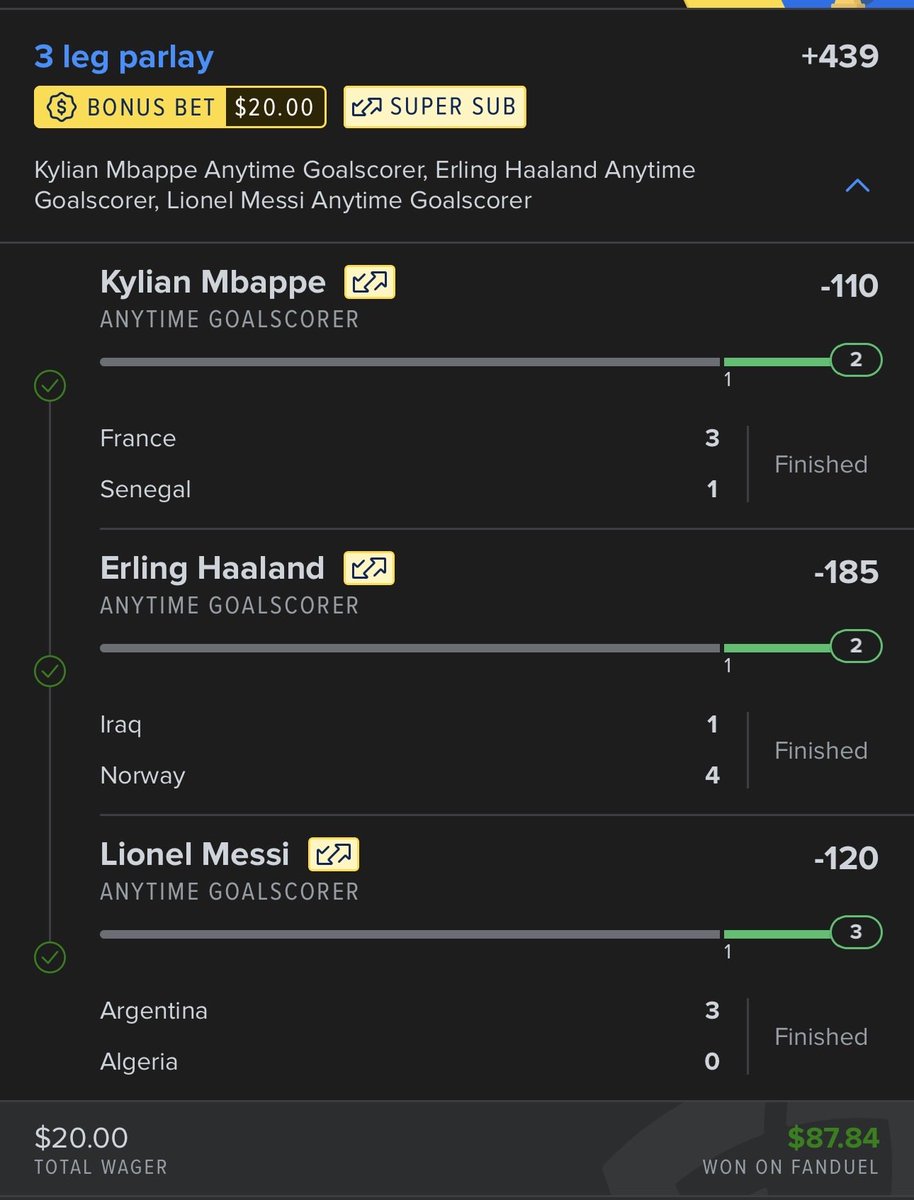Image resolution: width=914 pixels, height=1200 pixels.
Task: Tap the BONUS BET $20.00 badge
Action: point(180,107)
